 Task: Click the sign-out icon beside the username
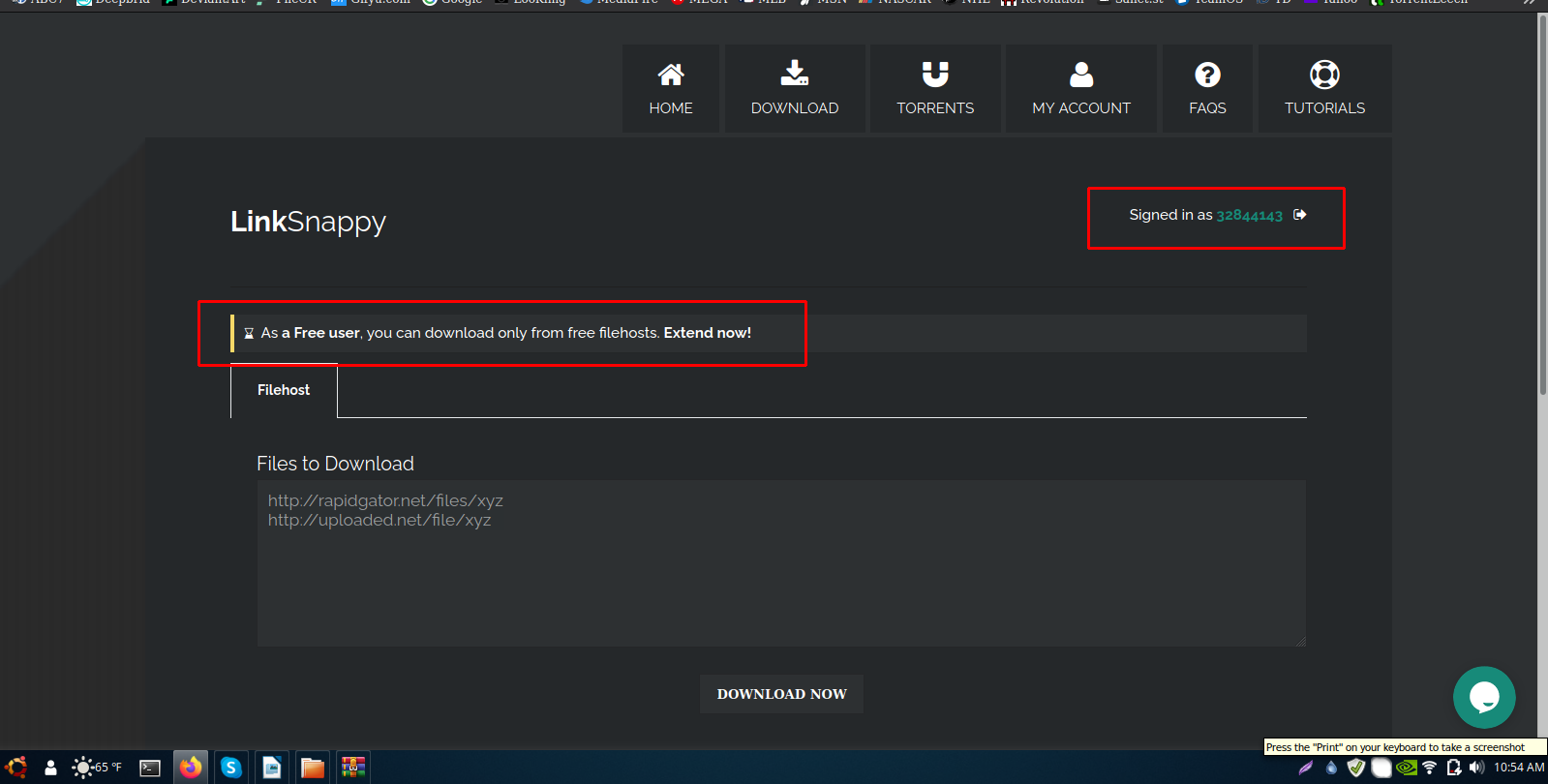pyautogui.click(x=1300, y=215)
